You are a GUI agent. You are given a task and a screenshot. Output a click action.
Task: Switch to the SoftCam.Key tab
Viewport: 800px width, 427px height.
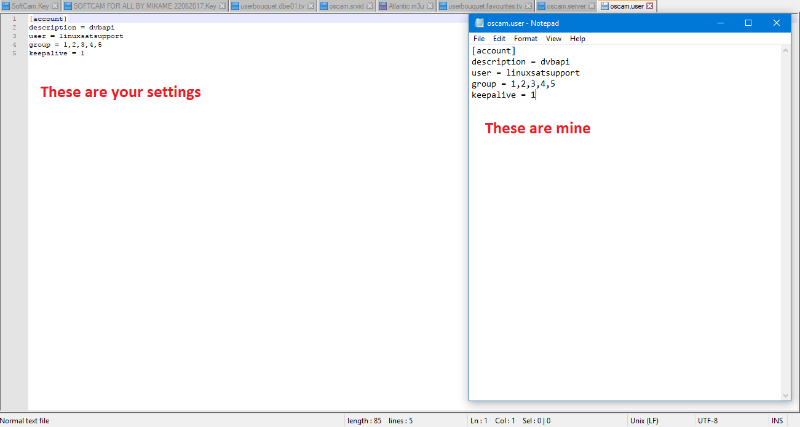[x=30, y=6]
